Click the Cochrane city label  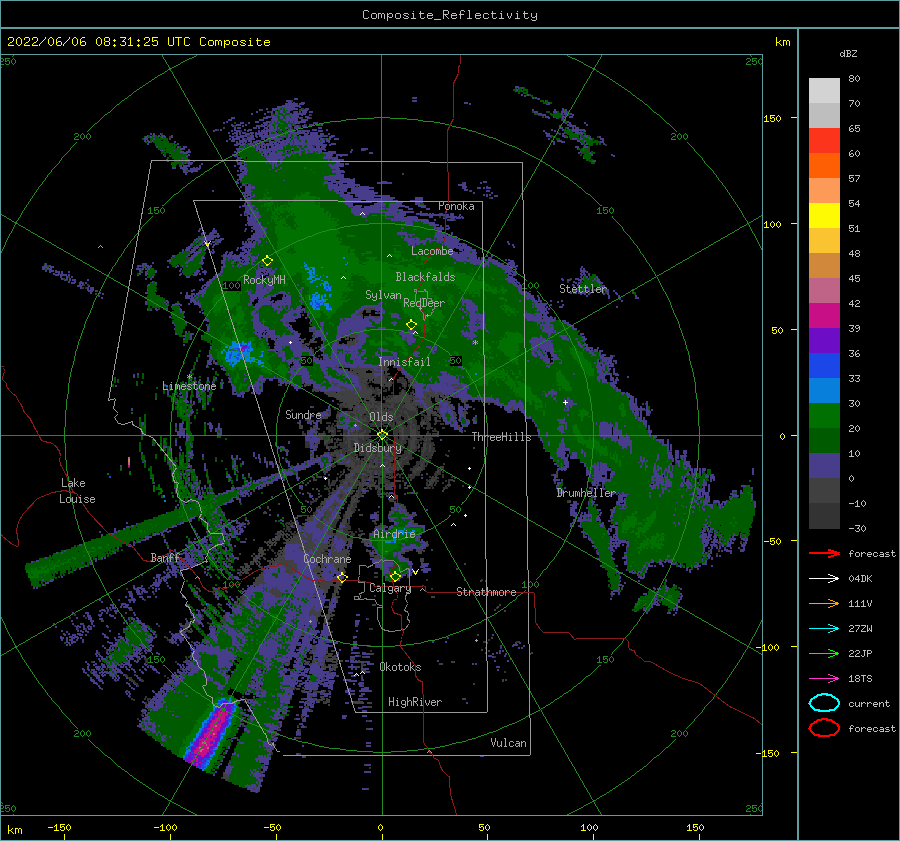click(x=327, y=559)
